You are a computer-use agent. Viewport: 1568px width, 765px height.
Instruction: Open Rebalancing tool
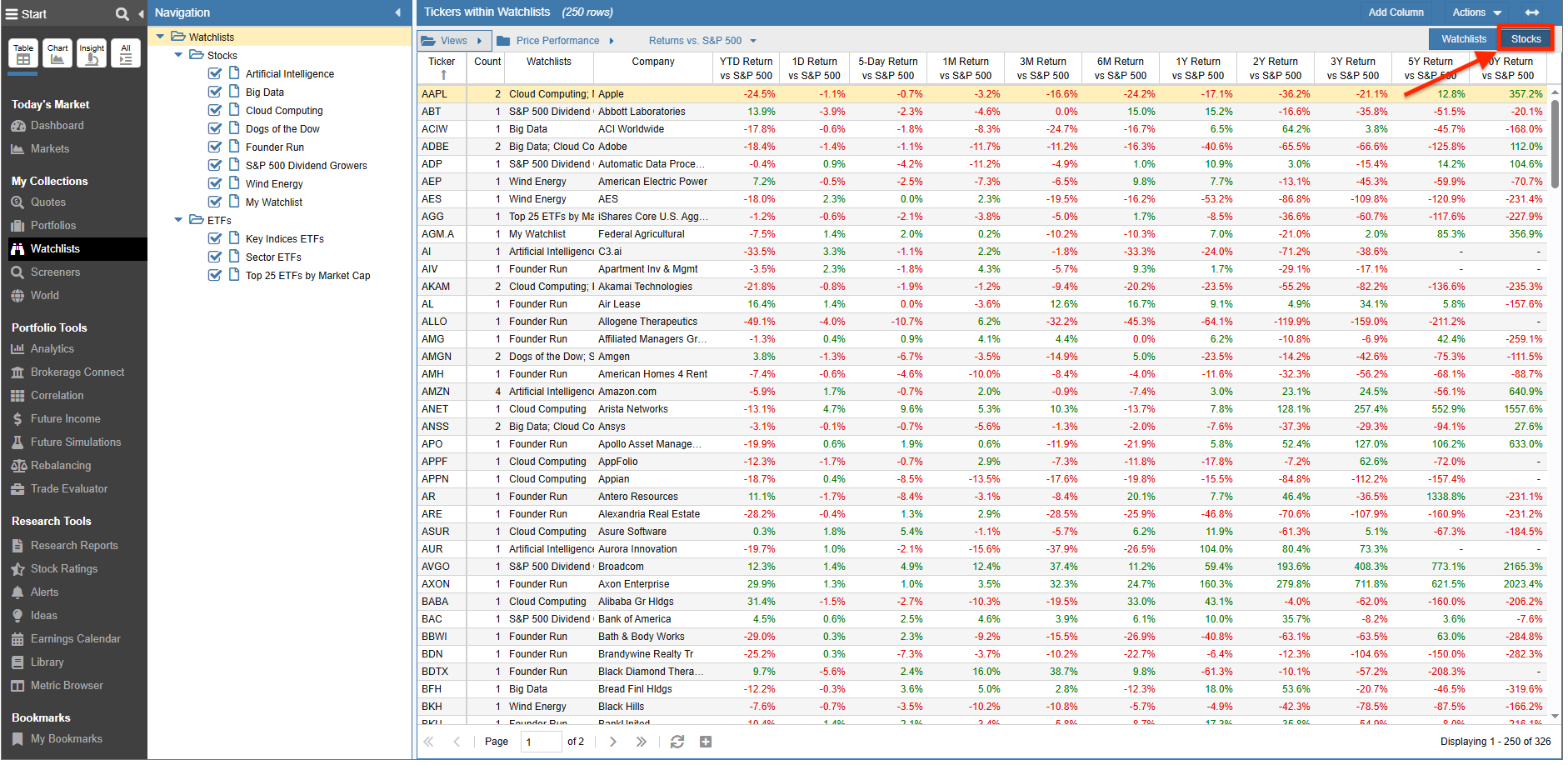click(x=60, y=466)
